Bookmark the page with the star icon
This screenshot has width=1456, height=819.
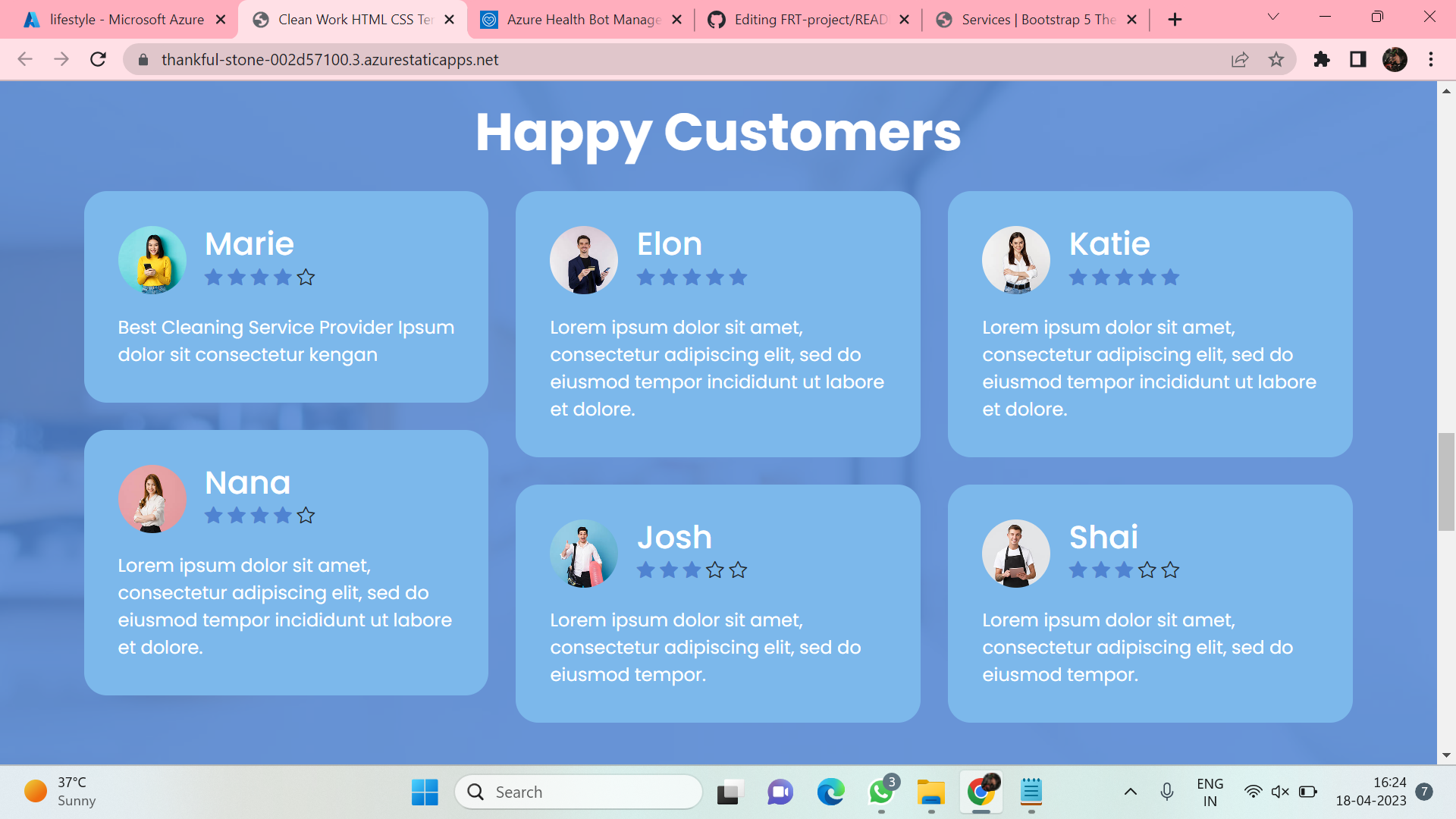1277,59
